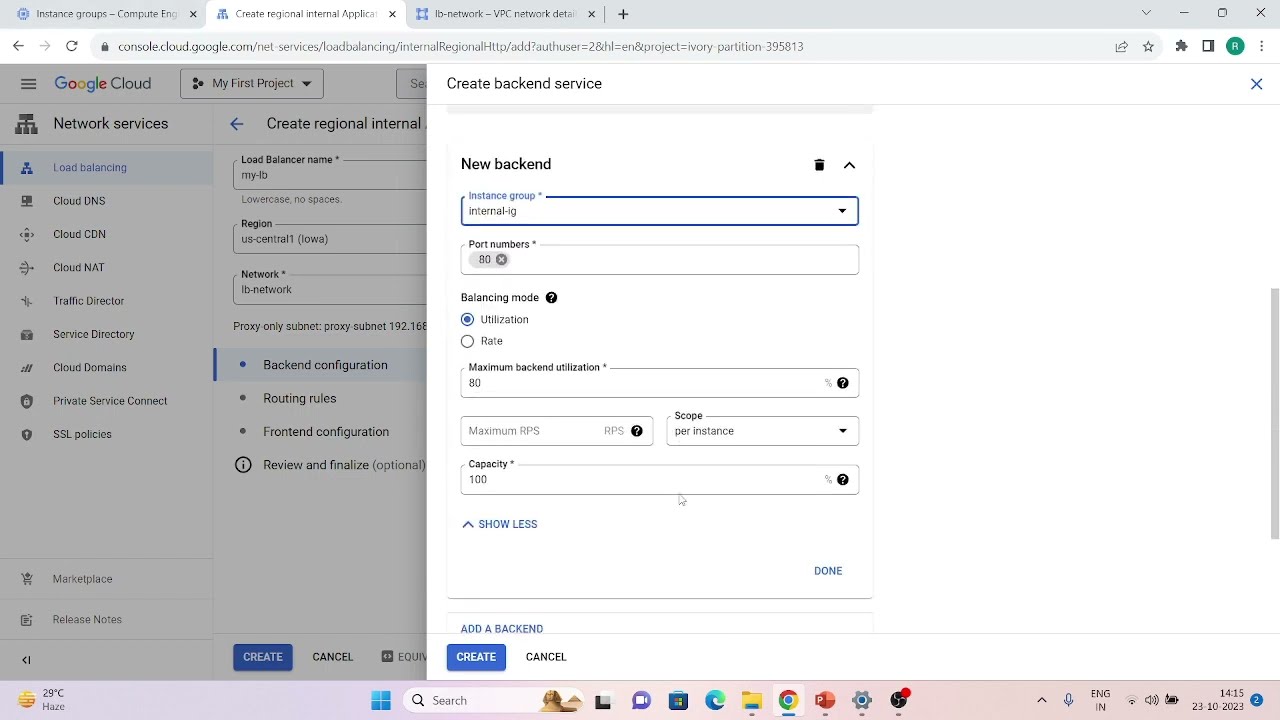
Task: Open Traffic Director sidebar item
Action: pyautogui.click(x=88, y=301)
